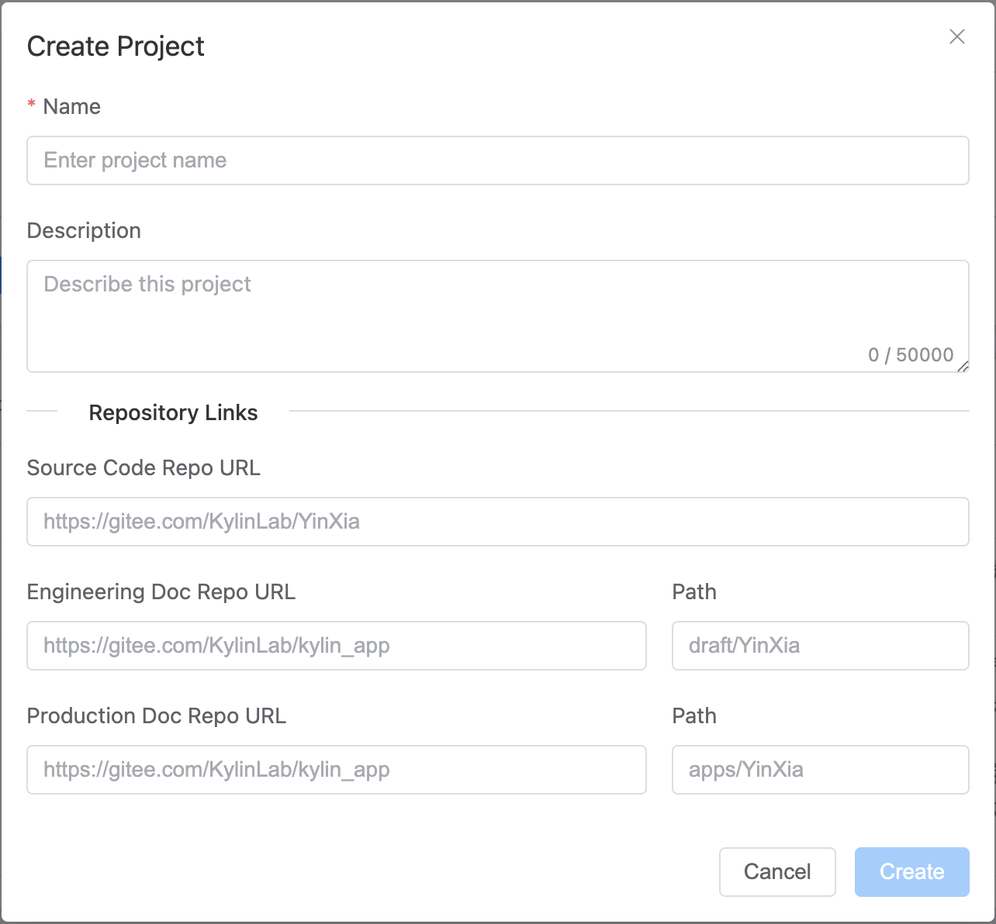Click the draft/YinXia Path field
The height and width of the screenshot is (924, 996).
[820, 645]
